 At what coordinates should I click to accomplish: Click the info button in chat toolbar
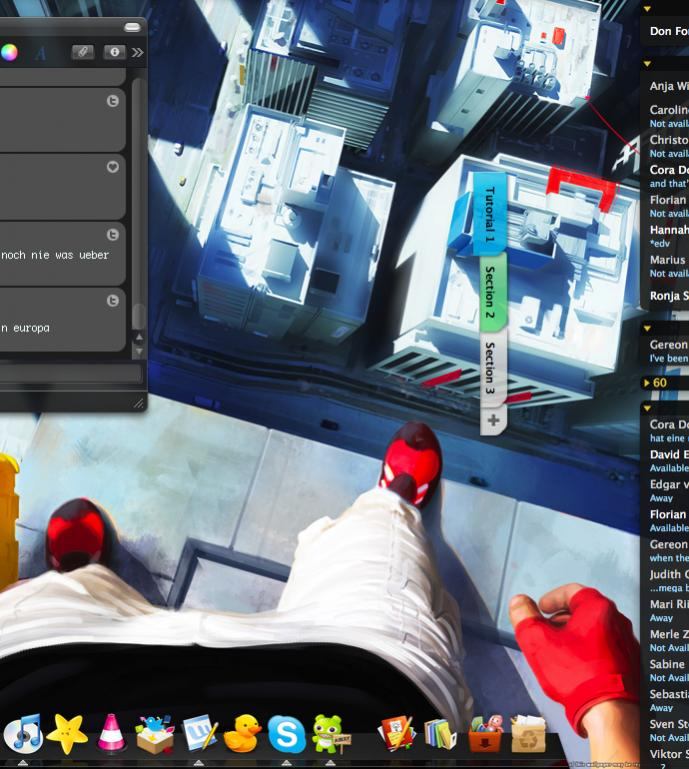115,51
